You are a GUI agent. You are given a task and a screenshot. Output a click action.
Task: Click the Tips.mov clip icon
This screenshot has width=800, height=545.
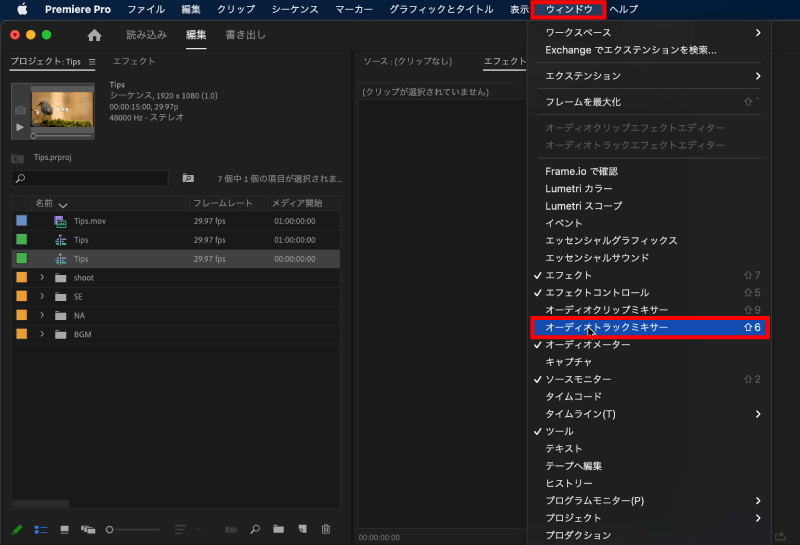(x=60, y=221)
